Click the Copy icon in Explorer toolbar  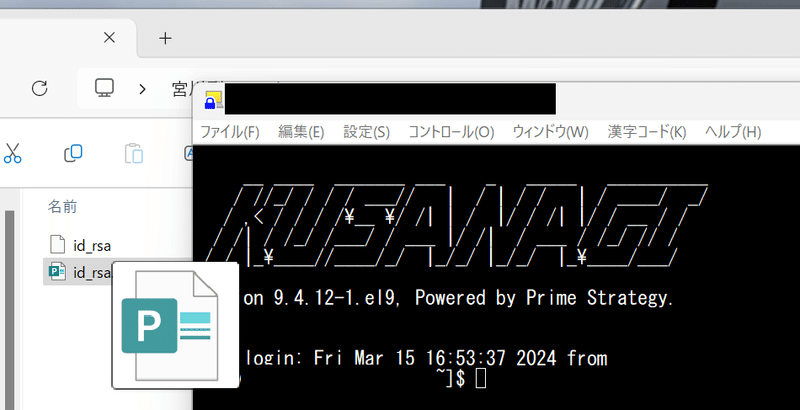[73, 153]
